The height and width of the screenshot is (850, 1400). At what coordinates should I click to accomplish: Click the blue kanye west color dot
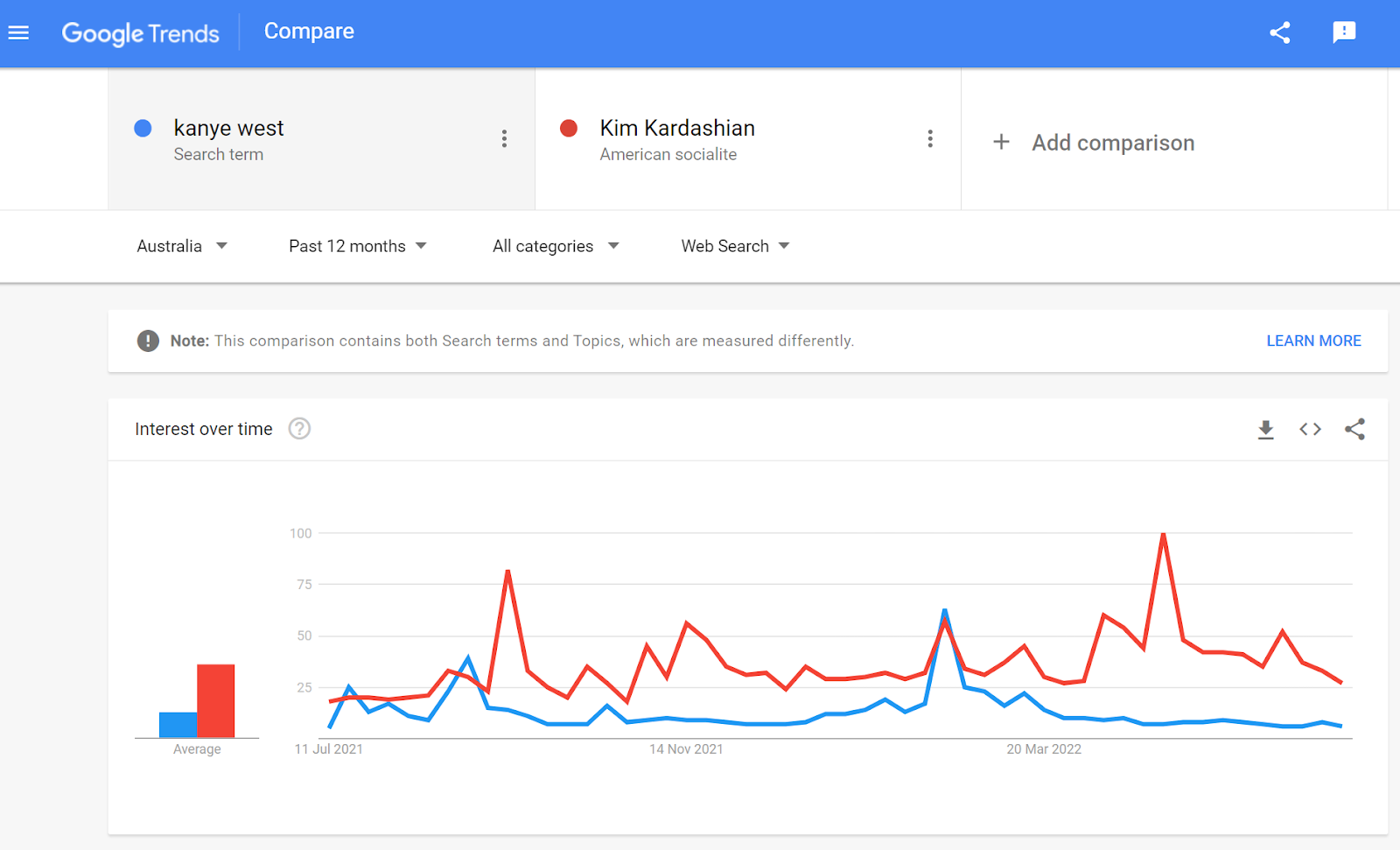(143, 129)
